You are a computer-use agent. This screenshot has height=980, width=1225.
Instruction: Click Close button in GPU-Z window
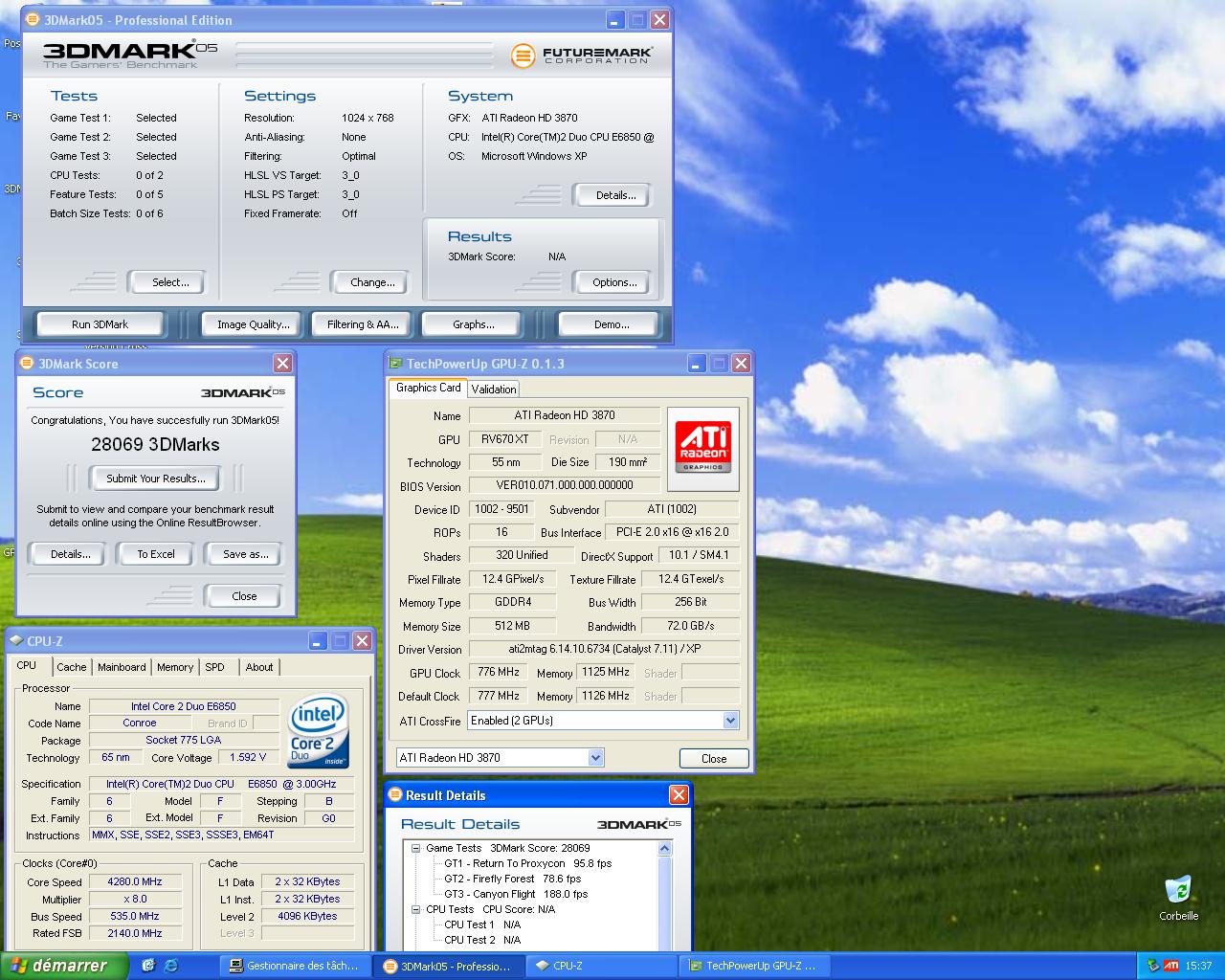coord(714,758)
